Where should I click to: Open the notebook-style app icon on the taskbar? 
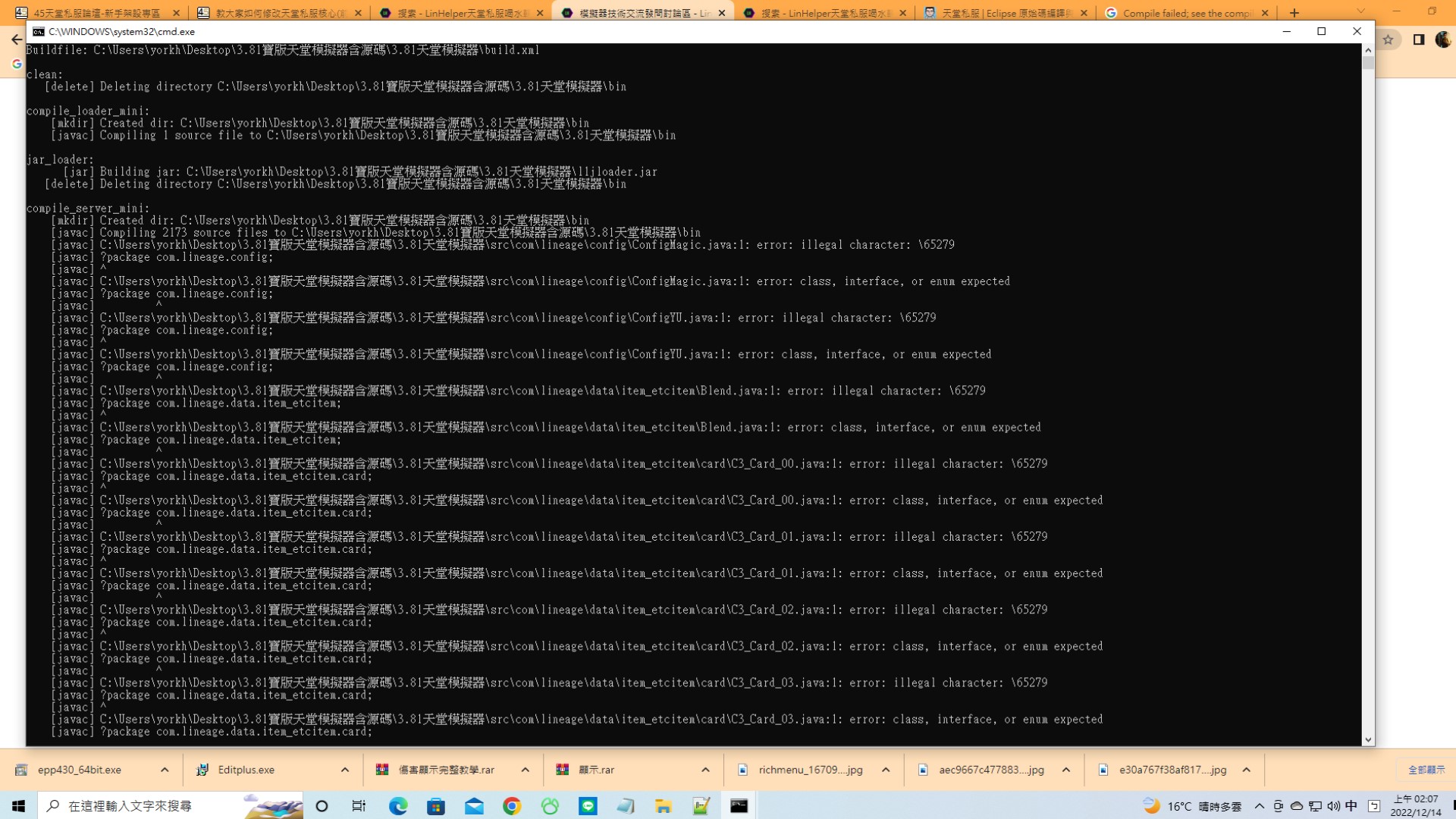click(626, 806)
